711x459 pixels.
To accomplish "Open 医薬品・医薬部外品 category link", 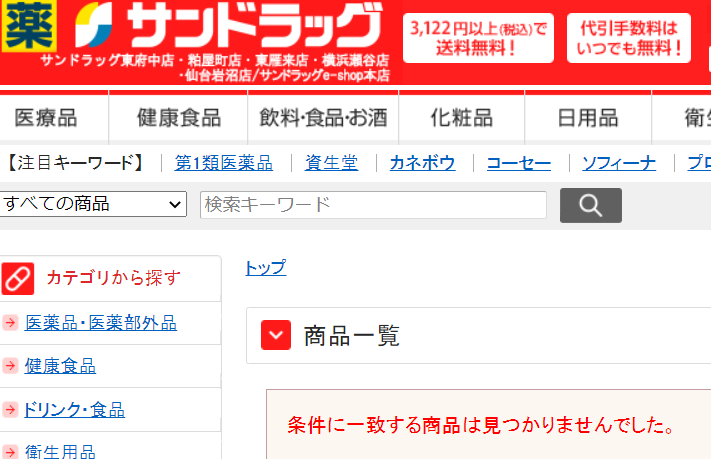I will coord(101,323).
